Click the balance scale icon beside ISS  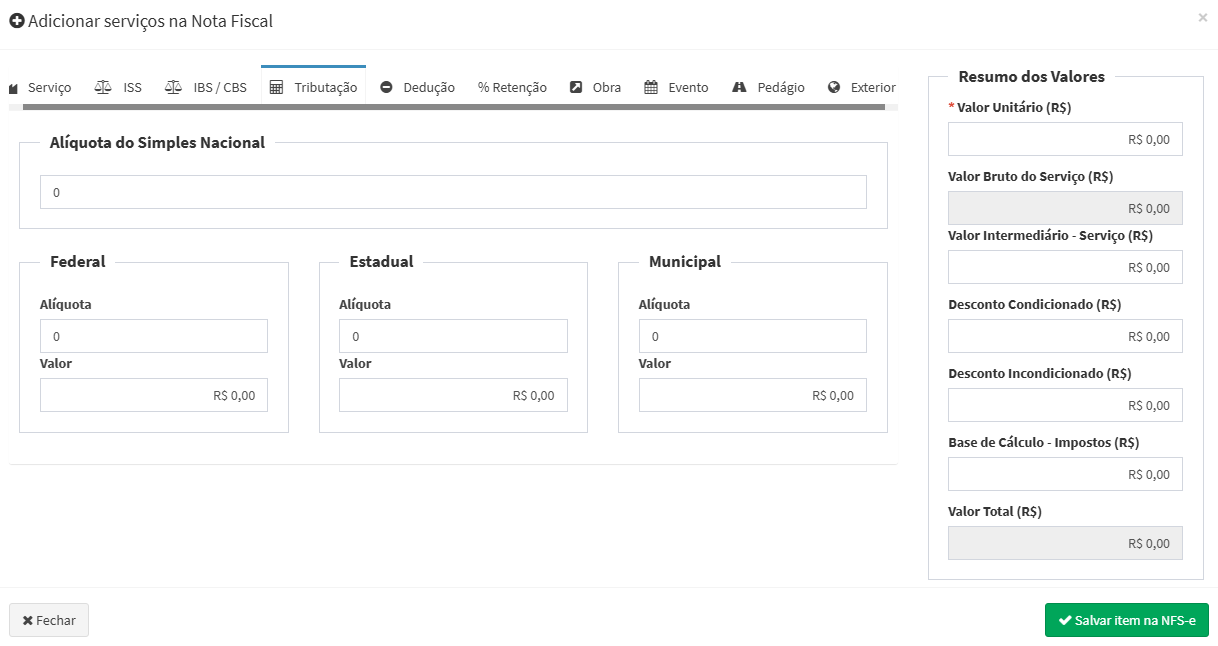[103, 87]
